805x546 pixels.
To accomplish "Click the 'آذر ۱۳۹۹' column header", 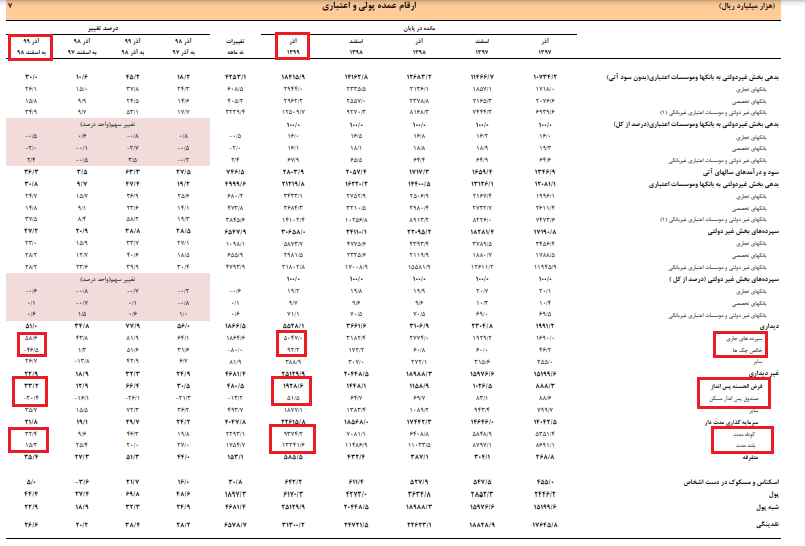I will tap(290, 45).
